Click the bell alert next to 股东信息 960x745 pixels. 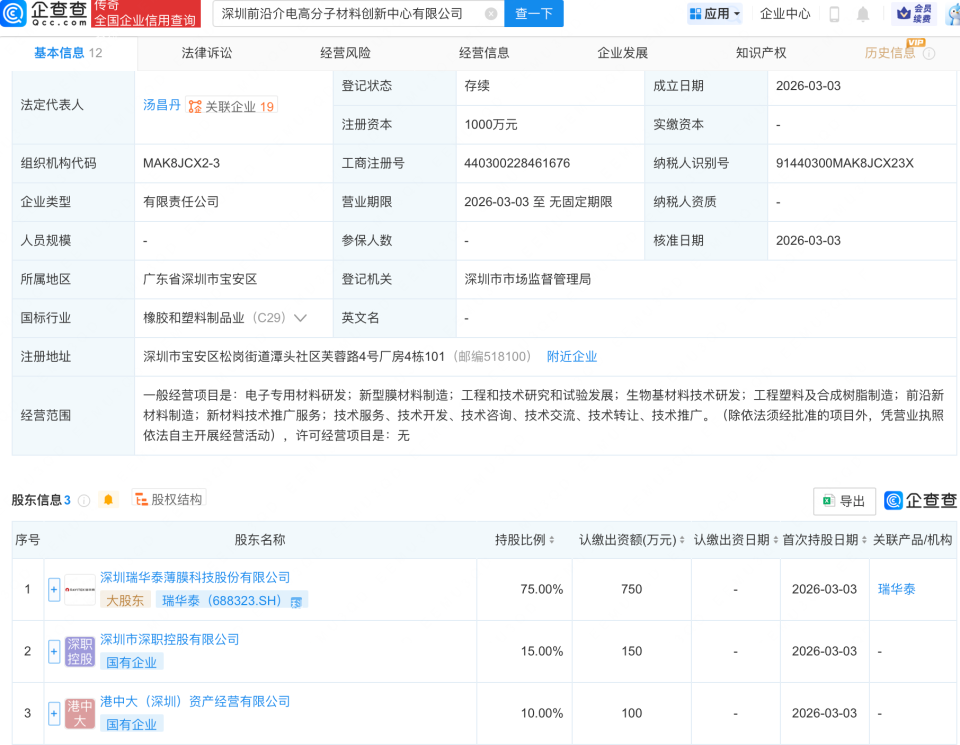(106, 500)
